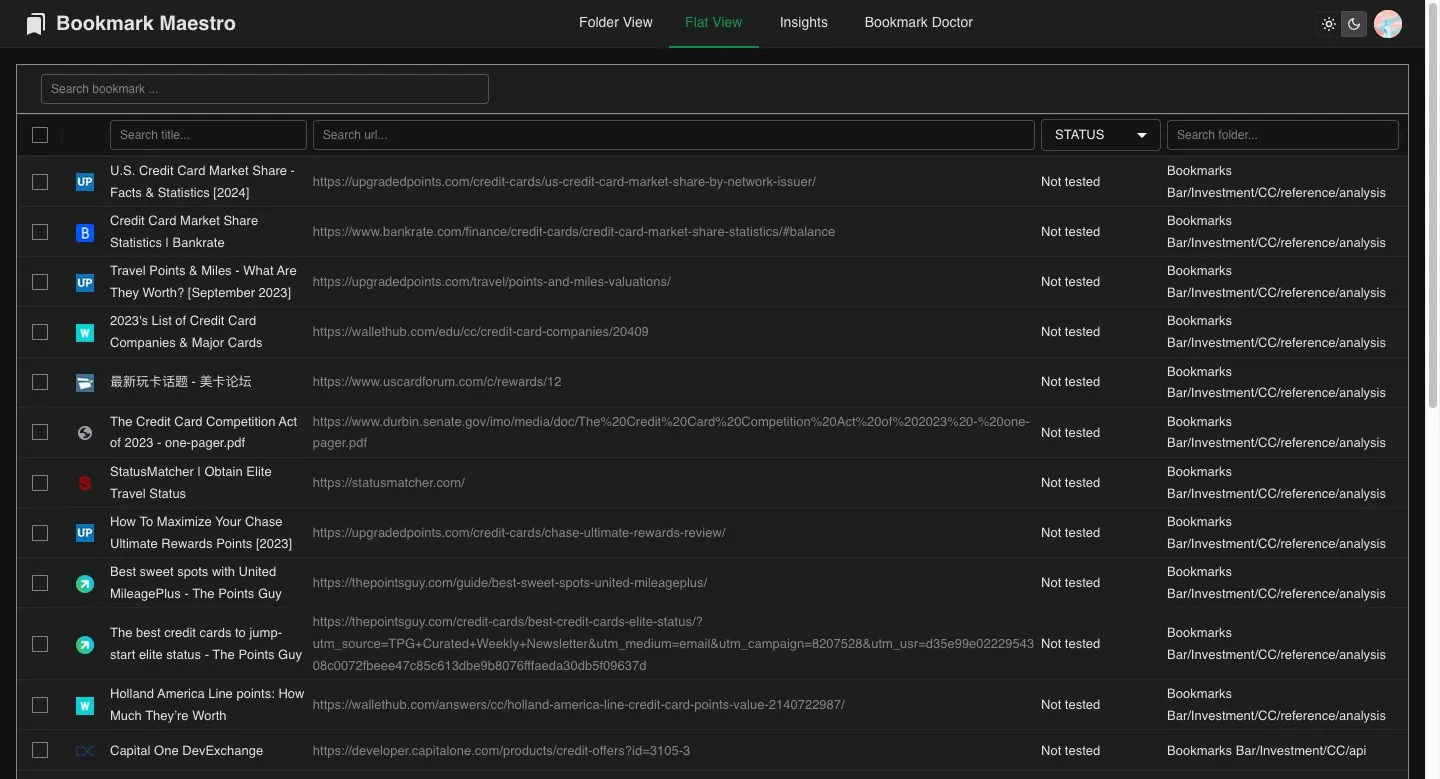Open the Bookmark Doctor tab
This screenshot has height=779, width=1440.
(x=919, y=22)
